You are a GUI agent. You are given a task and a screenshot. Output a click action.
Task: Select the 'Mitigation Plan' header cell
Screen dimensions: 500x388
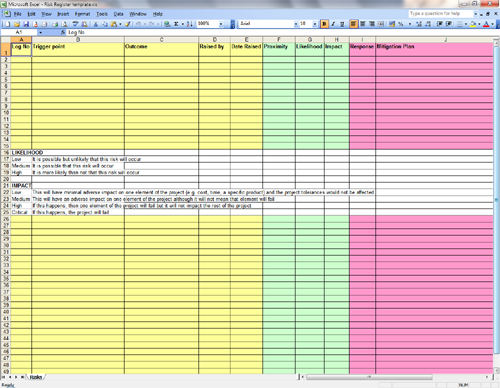[x=434, y=49]
